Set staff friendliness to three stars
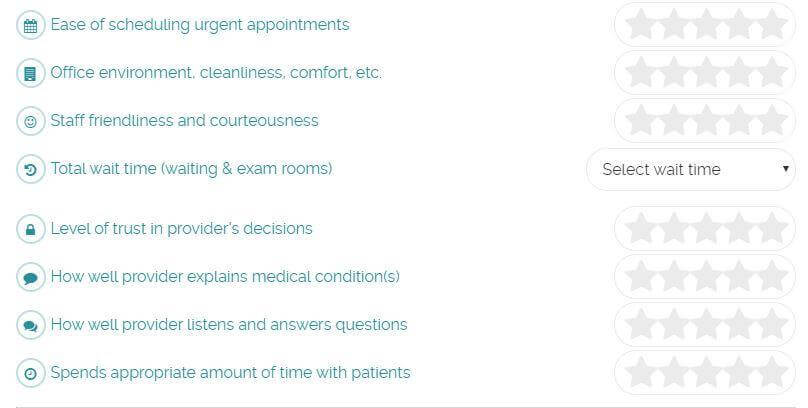The height and width of the screenshot is (408, 808). pos(706,120)
